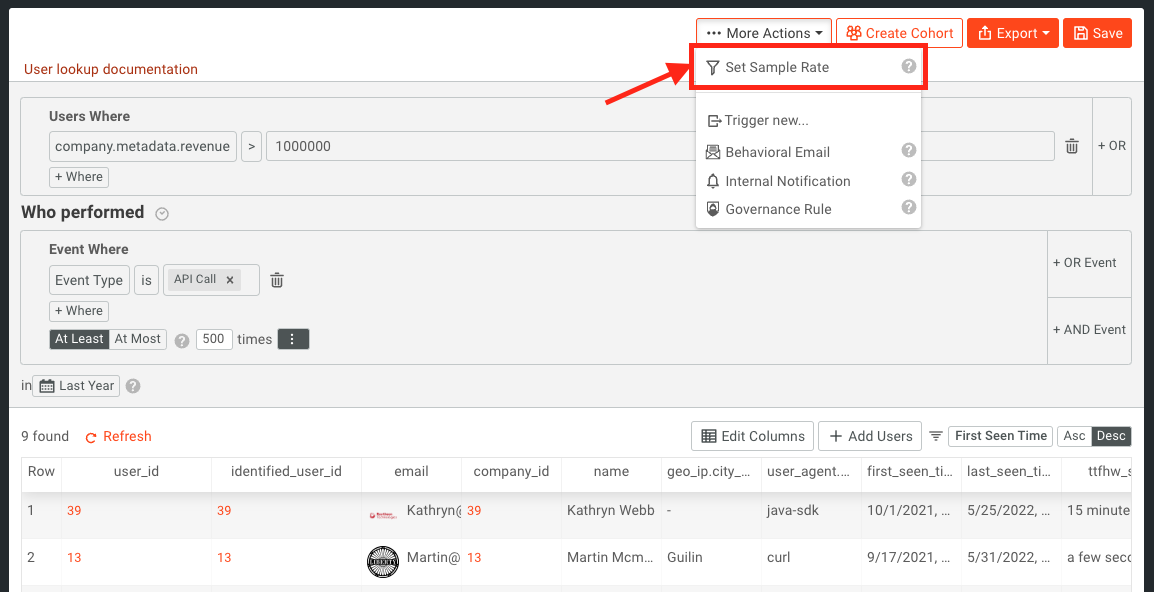Remove the API Call event condition via trash icon
The width and height of the screenshot is (1154, 592).
point(277,280)
